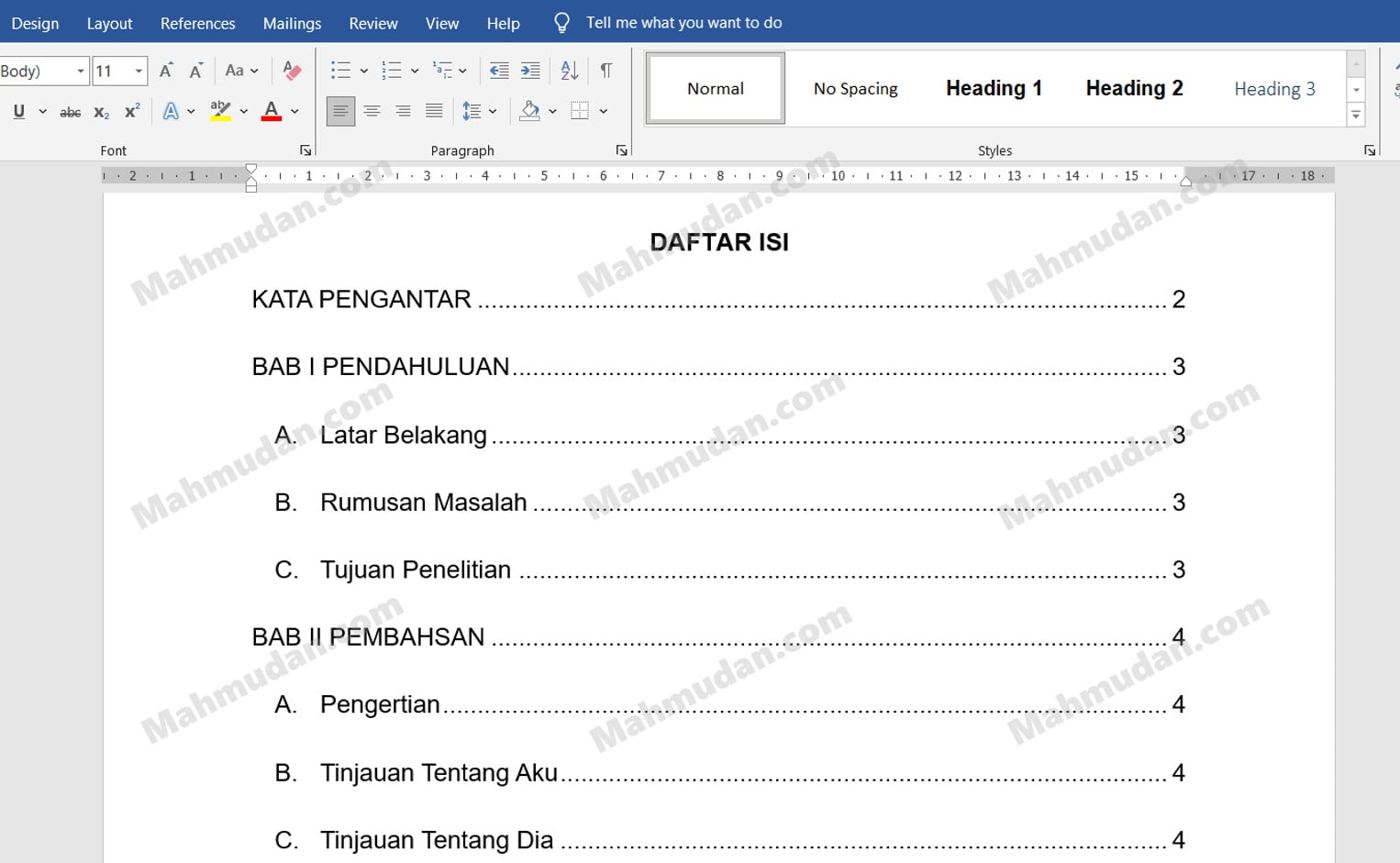The height and width of the screenshot is (863, 1400).
Task: Open multilevel list options
Action: [x=450, y=71]
